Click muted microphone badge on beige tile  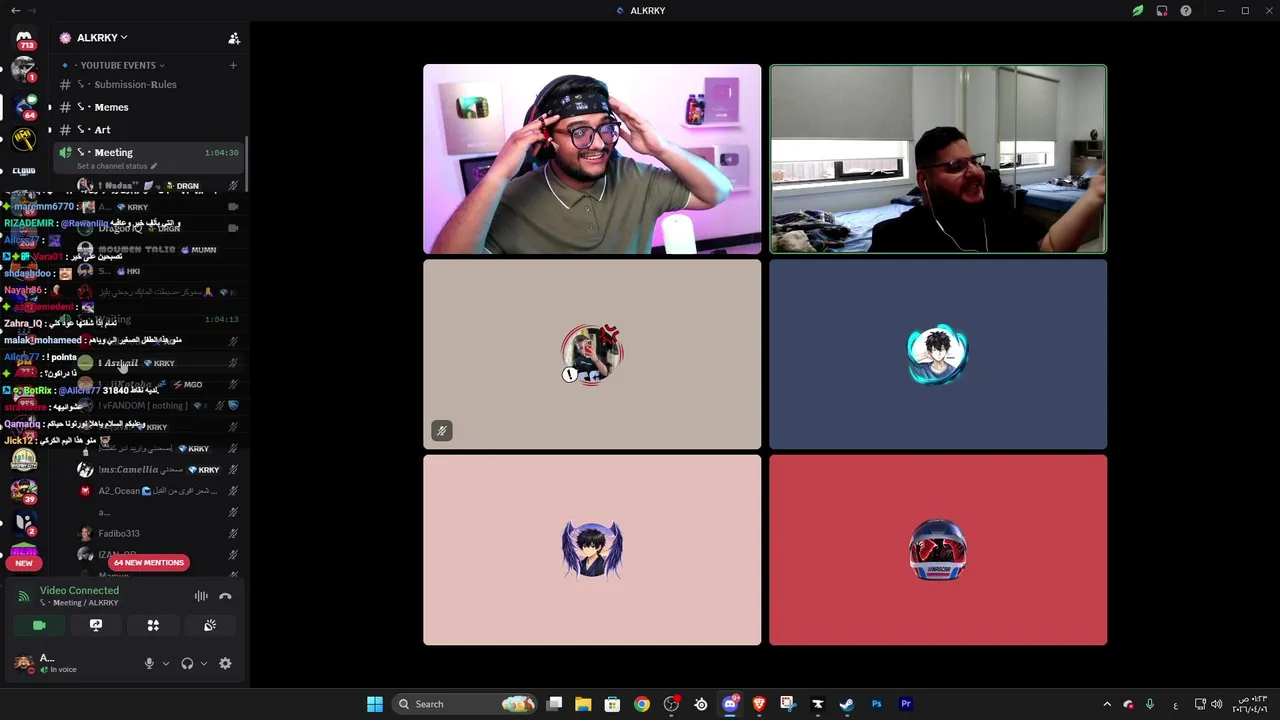442,431
